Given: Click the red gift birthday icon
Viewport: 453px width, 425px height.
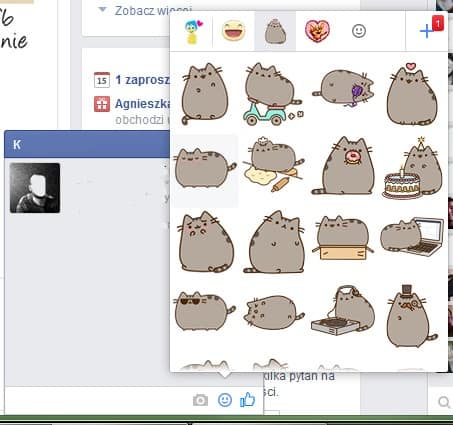Looking at the screenshot, I should pyautogui.click(x=102, y=104).
